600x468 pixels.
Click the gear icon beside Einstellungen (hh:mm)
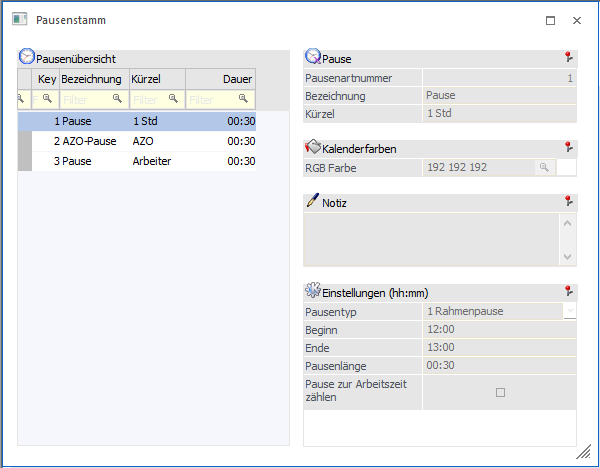[x=312, y=292]
